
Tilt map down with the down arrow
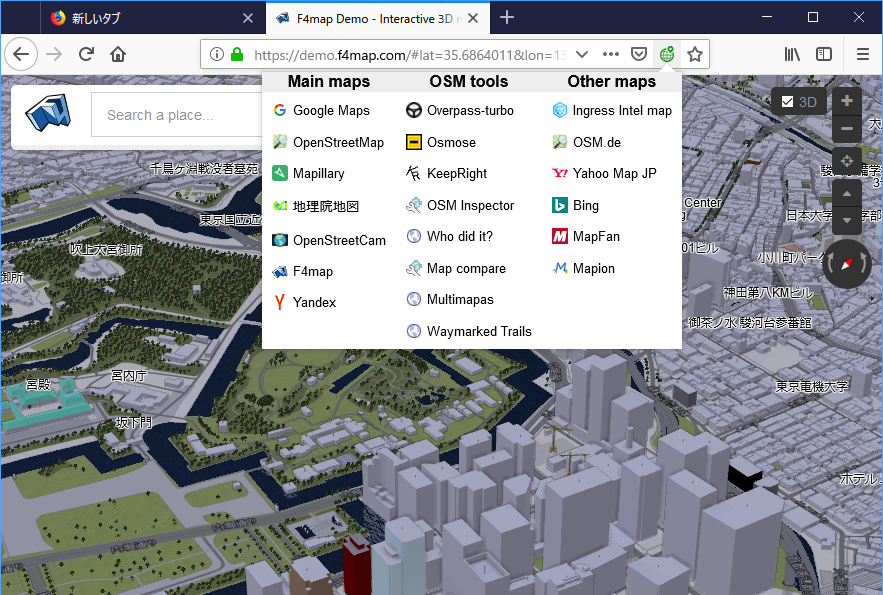[x=846, y=221]
